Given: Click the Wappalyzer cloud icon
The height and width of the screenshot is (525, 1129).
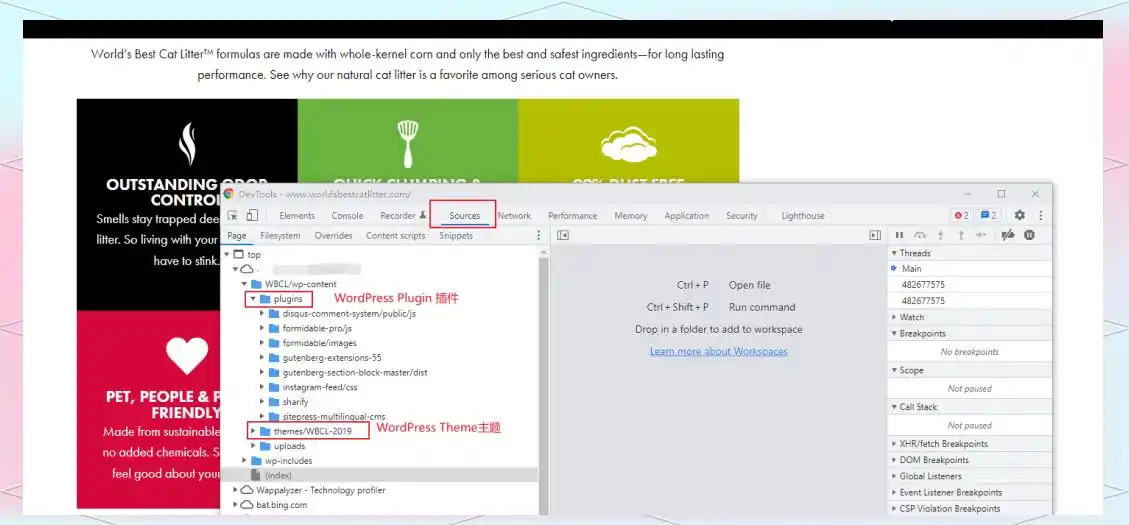Looking at the screenshot, I should coord(247,490).
